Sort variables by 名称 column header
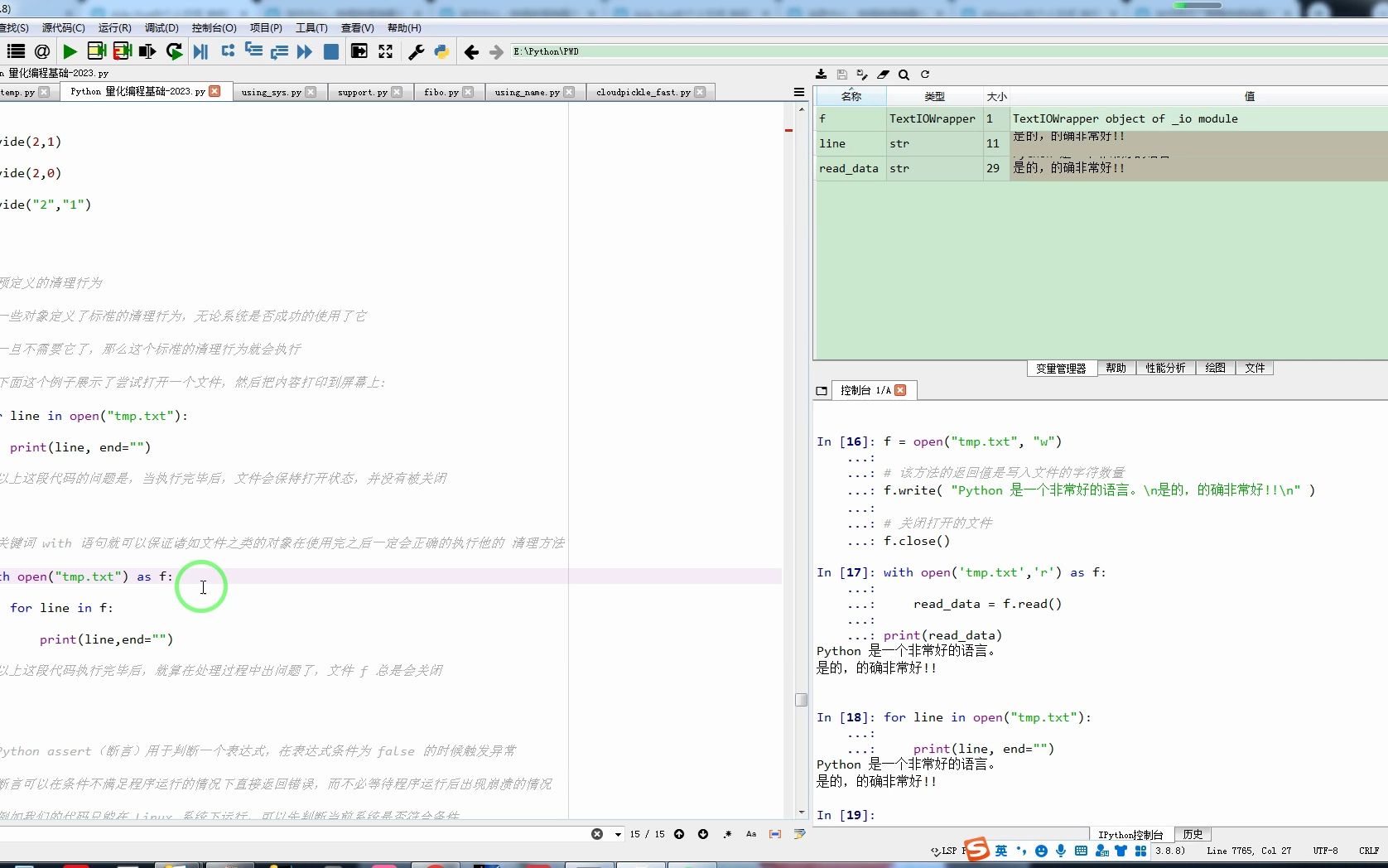Screen dimensions: 1388x868 [851, 96]
